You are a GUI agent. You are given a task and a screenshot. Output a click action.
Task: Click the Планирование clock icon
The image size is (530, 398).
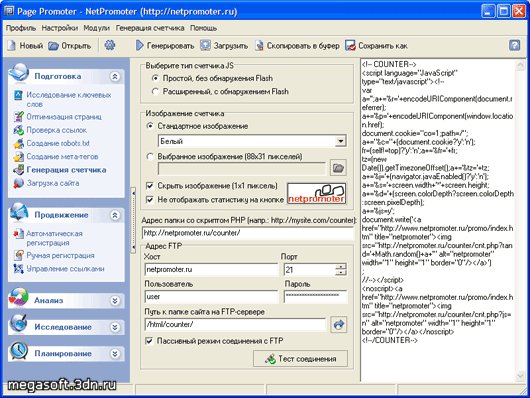click(19, 350)
